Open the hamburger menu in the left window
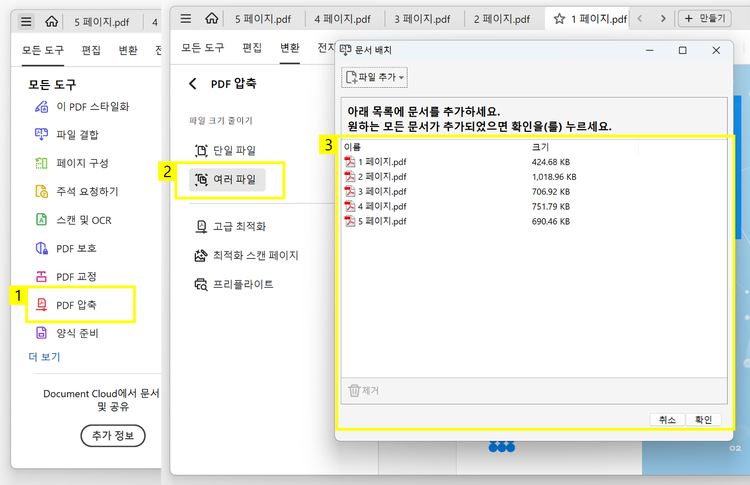The image size is (750, 485). (x=26, y=22)
